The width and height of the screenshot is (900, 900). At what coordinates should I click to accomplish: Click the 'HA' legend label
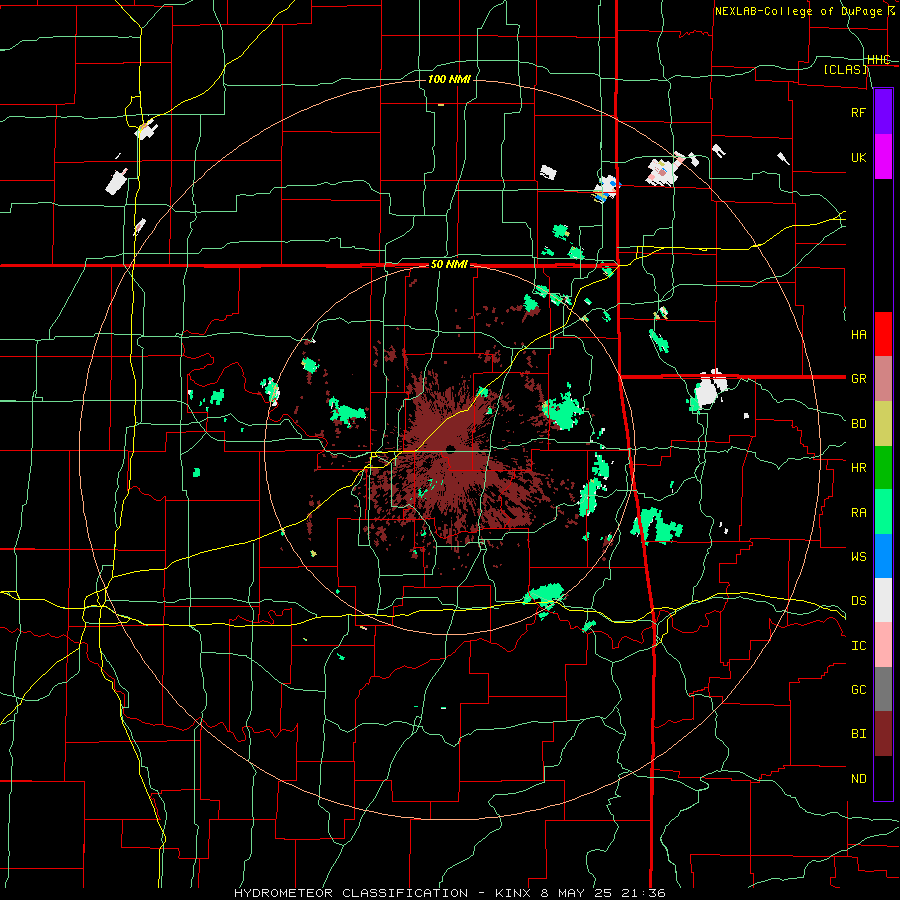click(858, 334)
